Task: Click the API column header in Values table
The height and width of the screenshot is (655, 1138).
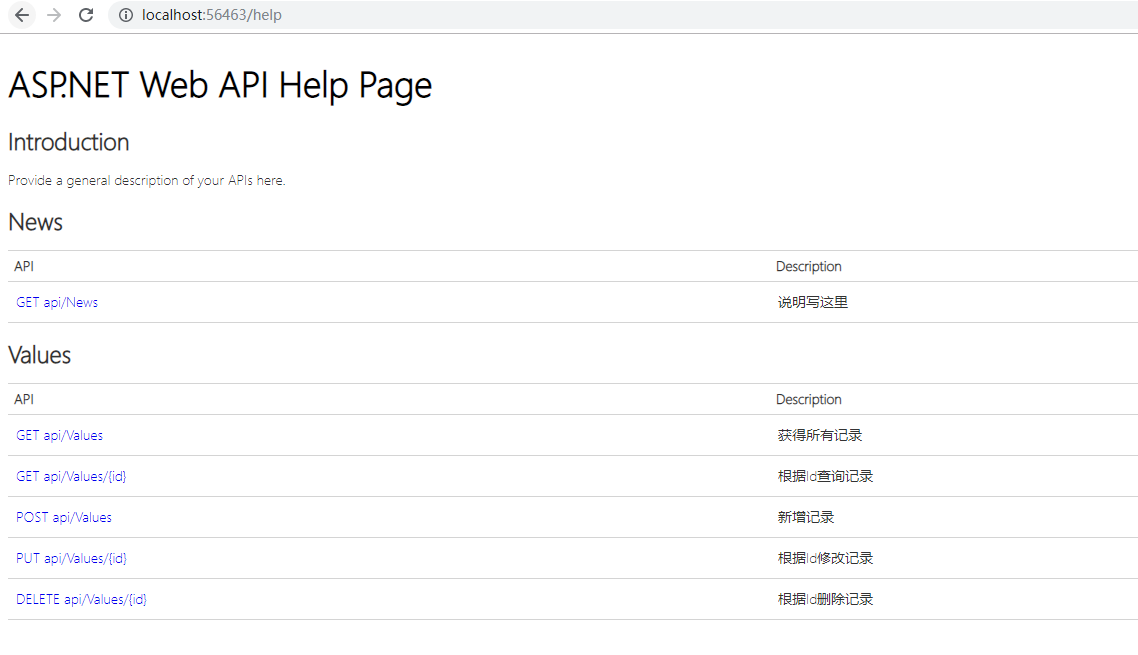Action: pyautogui.click(x=24, y=399)
